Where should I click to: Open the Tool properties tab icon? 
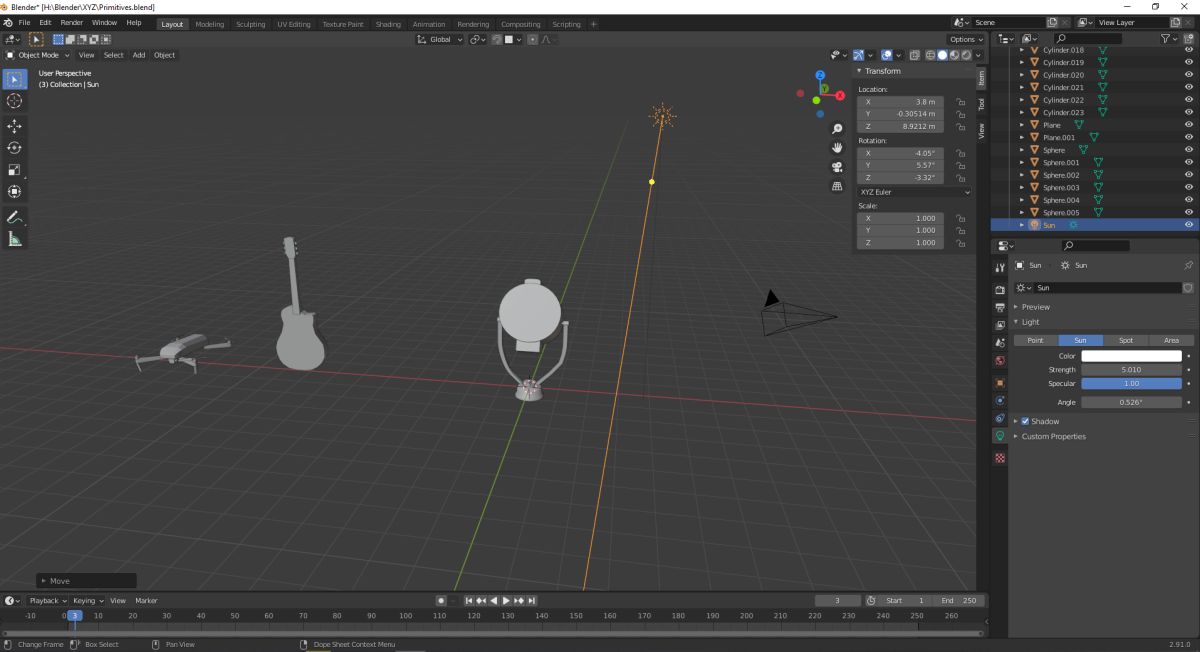[x=1000, y=268]
